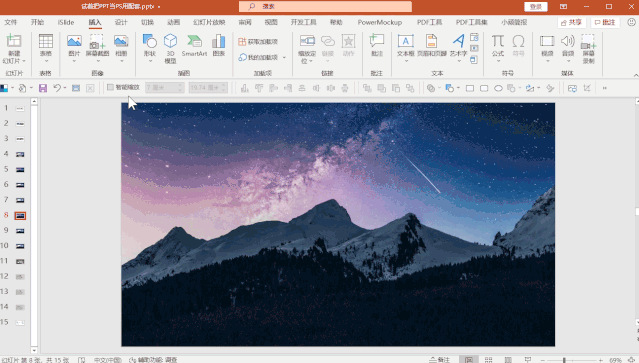Image resolution: width=639 pixels, height=363 pixels.
Task: Click the rectangle shape icon in quick toolbar
Action: click(469, 88)
